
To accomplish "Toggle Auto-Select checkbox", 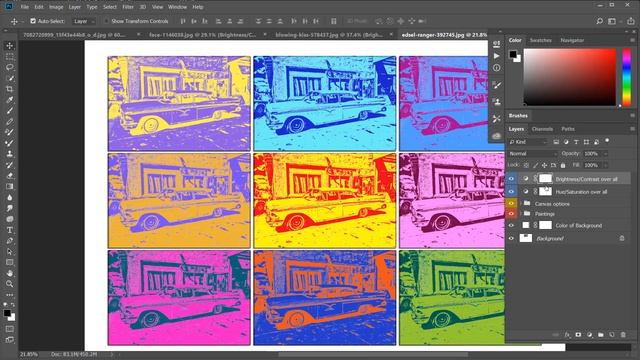I will coord(33,21).
